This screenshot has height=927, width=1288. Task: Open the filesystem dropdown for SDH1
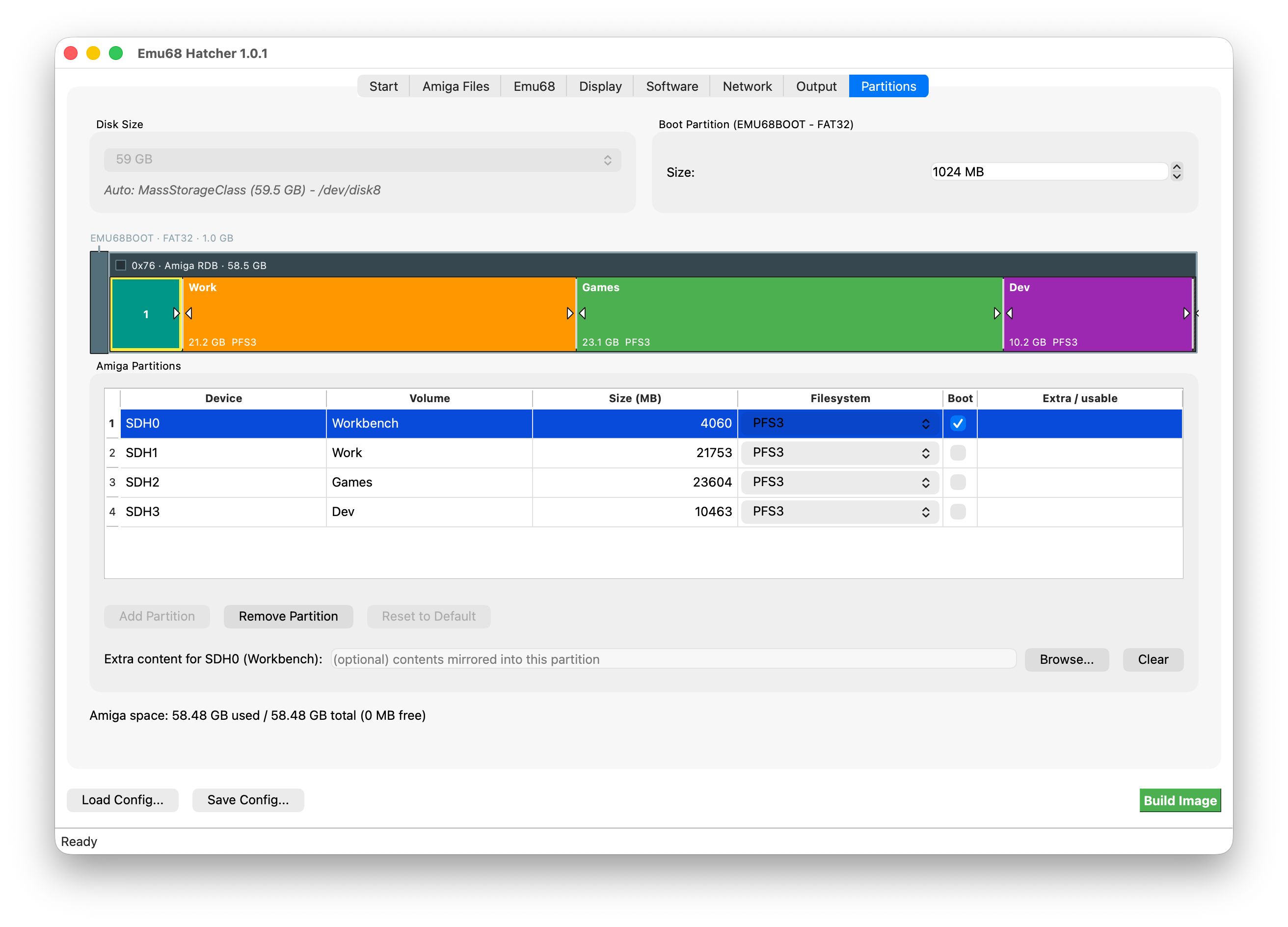click(x=840, y=453)
